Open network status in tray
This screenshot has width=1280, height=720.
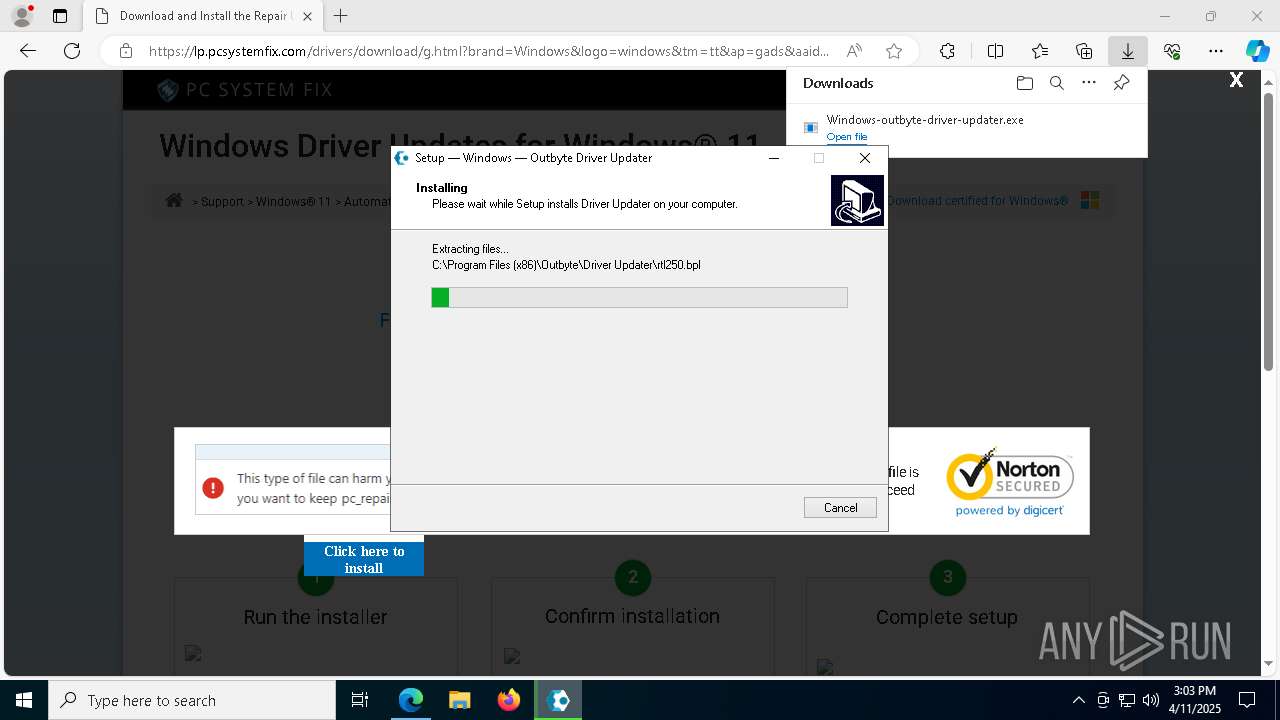pos(1126,700)
